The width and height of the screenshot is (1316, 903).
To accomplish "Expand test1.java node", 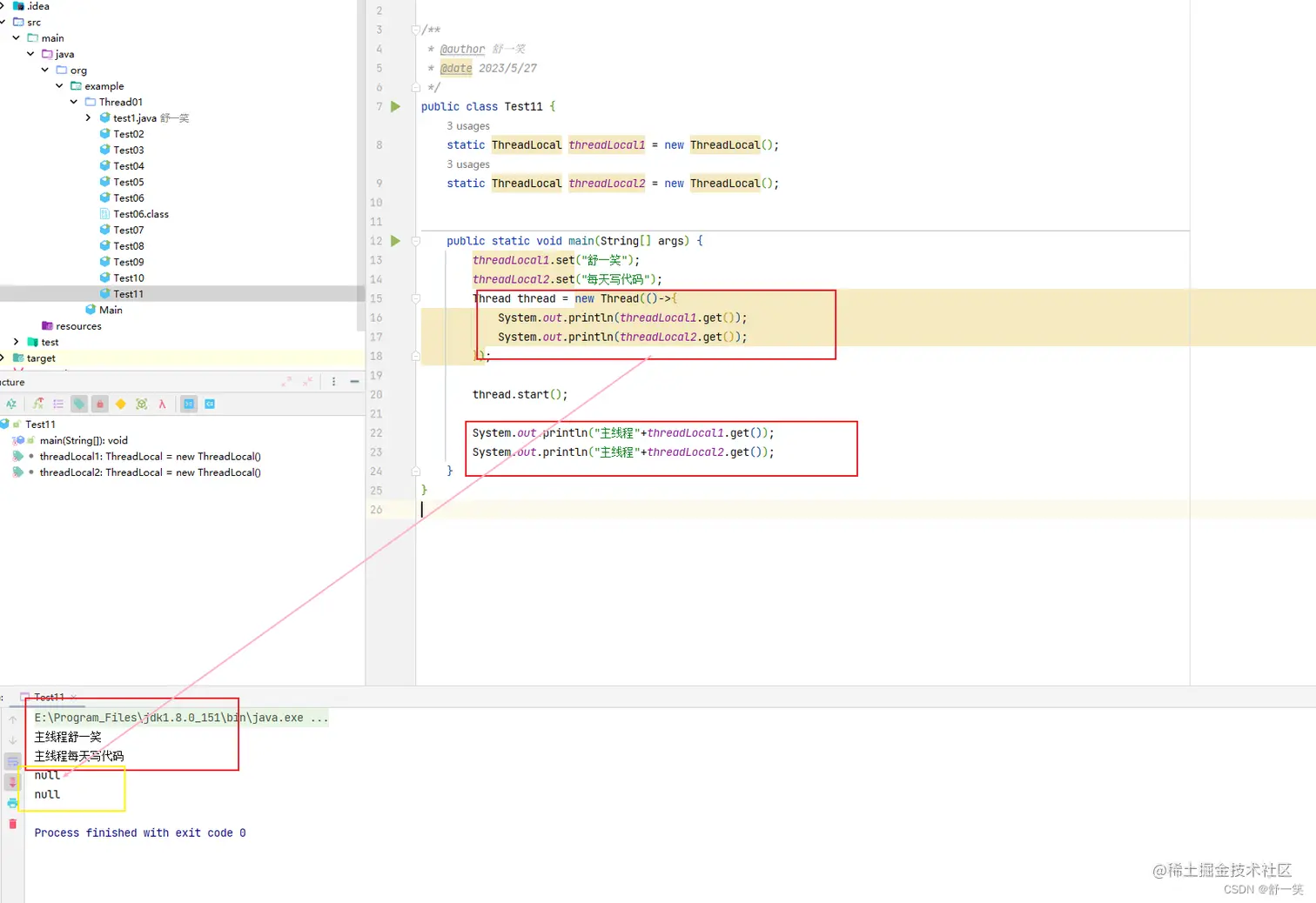I will point(88,117).
